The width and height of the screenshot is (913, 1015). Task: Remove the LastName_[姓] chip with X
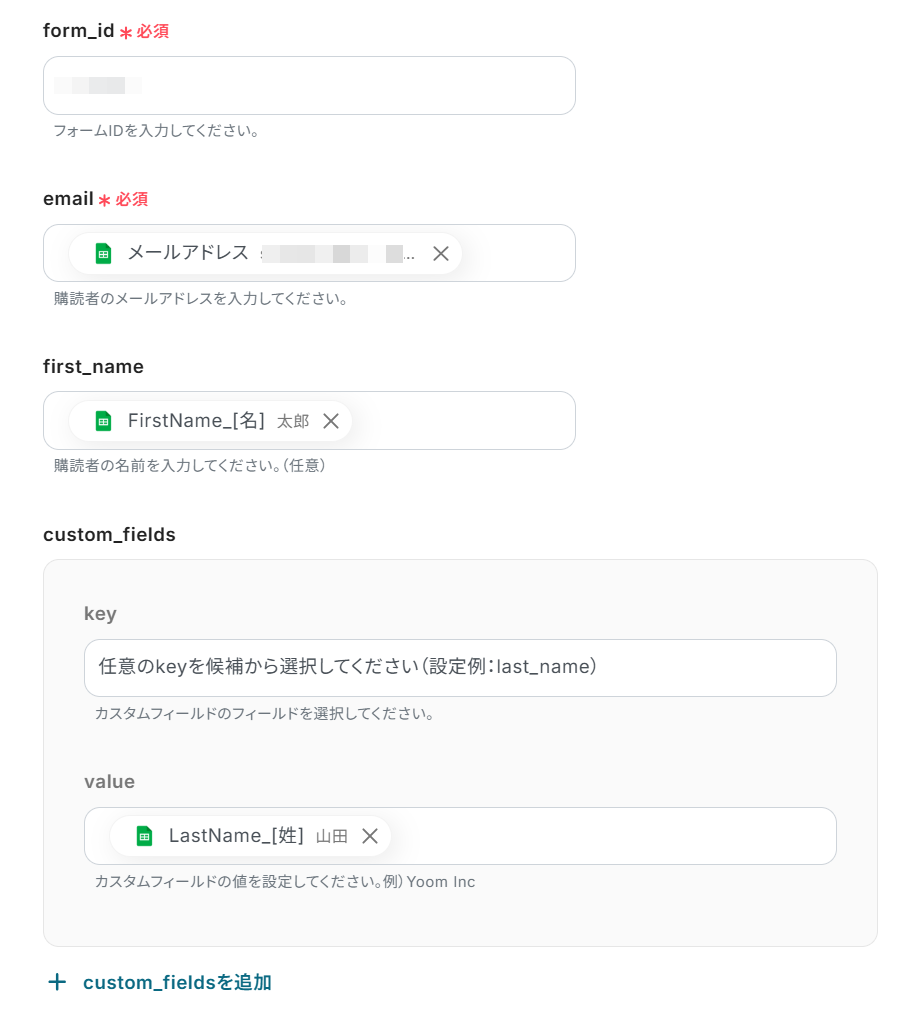tap(370, 836)
